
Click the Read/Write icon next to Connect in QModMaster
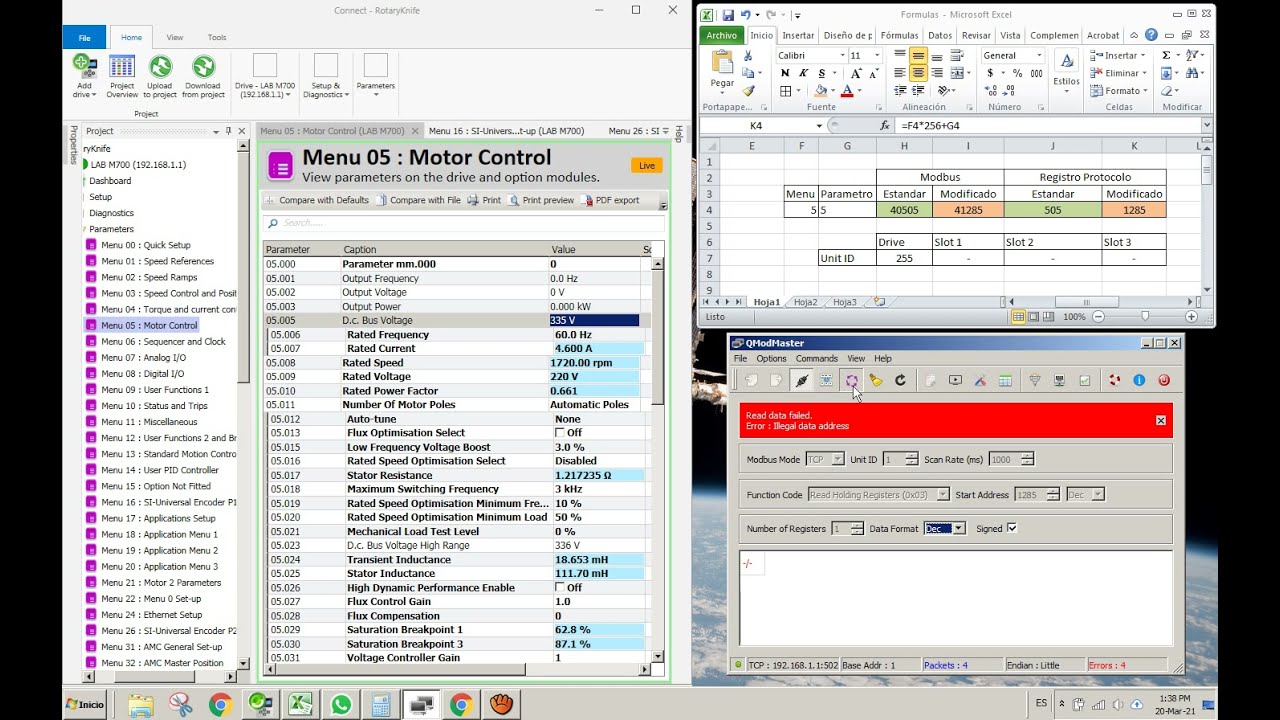(x=826, y=380)
